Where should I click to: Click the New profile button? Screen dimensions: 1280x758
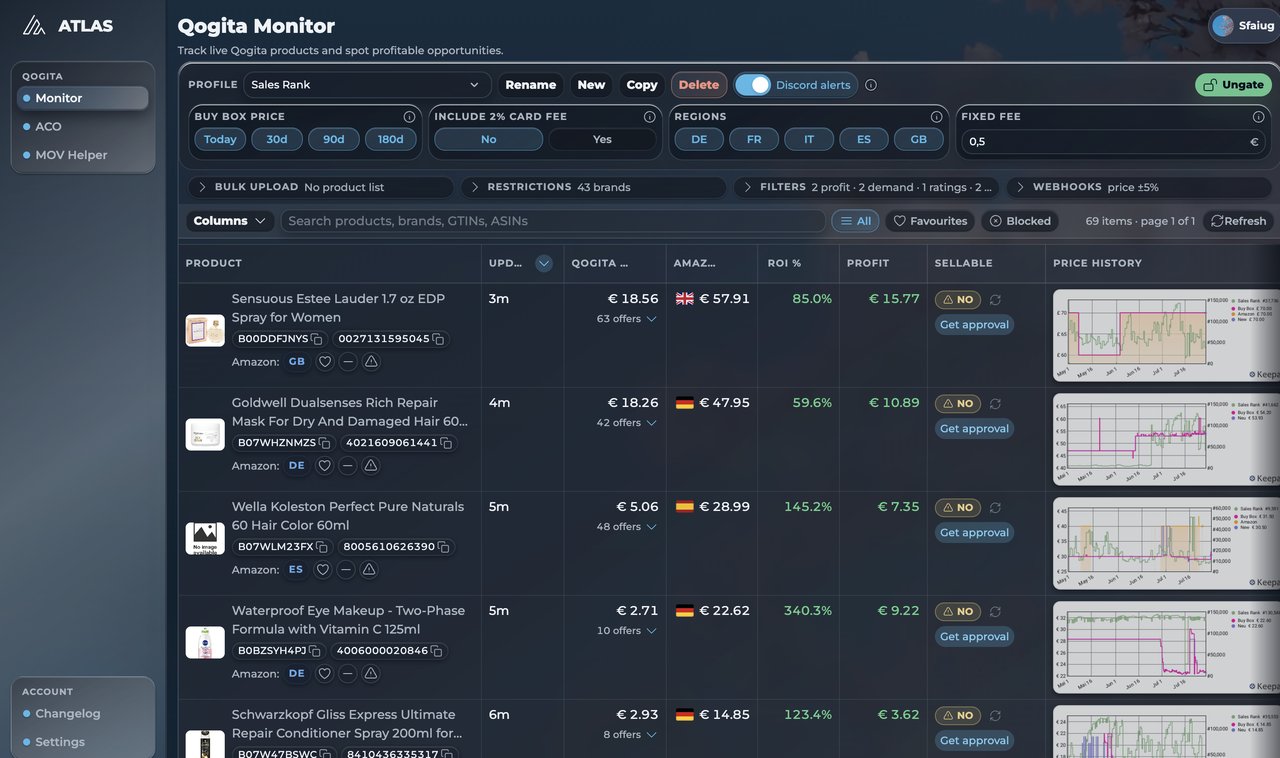pyautogui.click(x=591, y=85)
